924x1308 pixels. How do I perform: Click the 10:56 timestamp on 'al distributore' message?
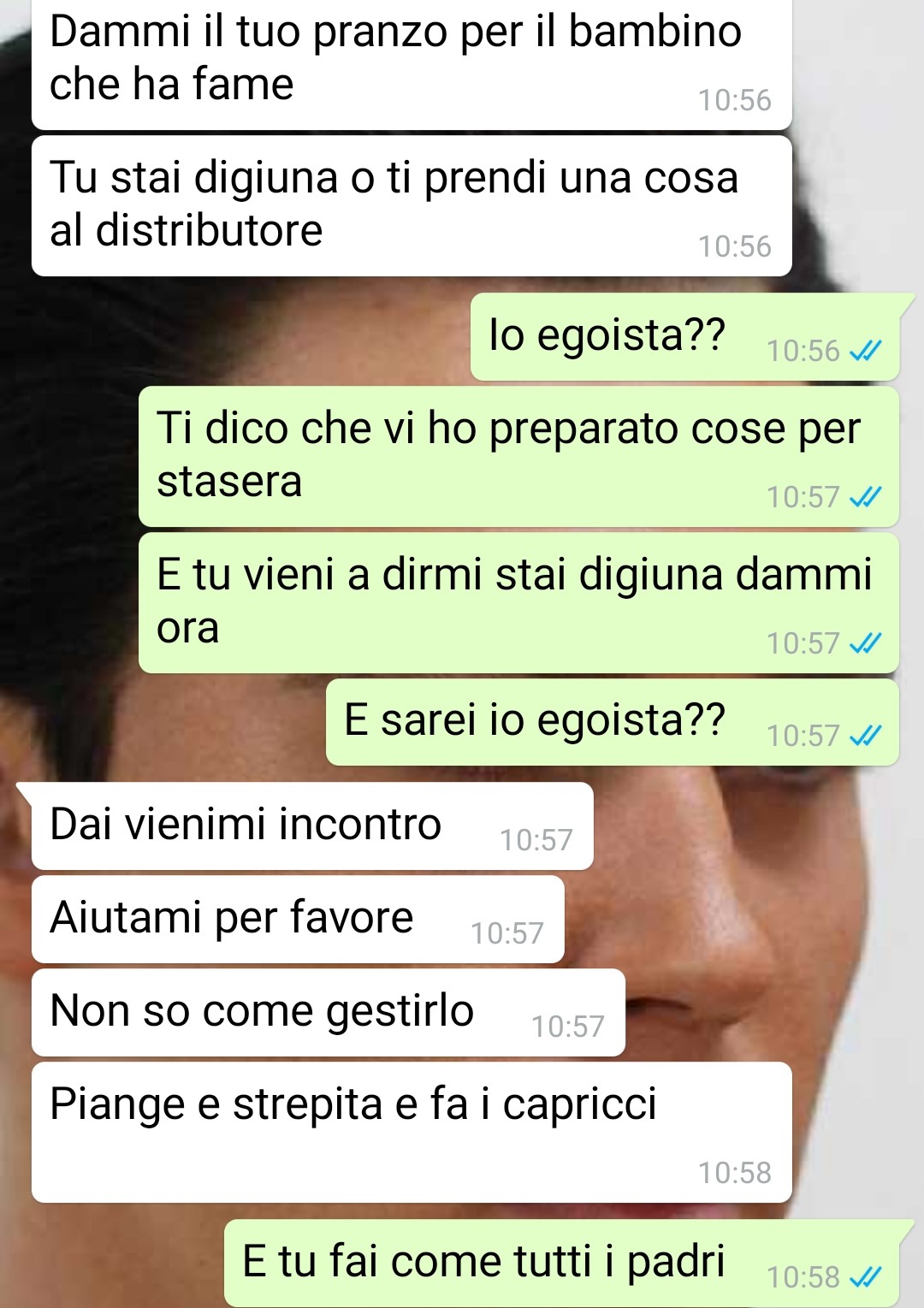pyautogui.click(x=734, y=246)
